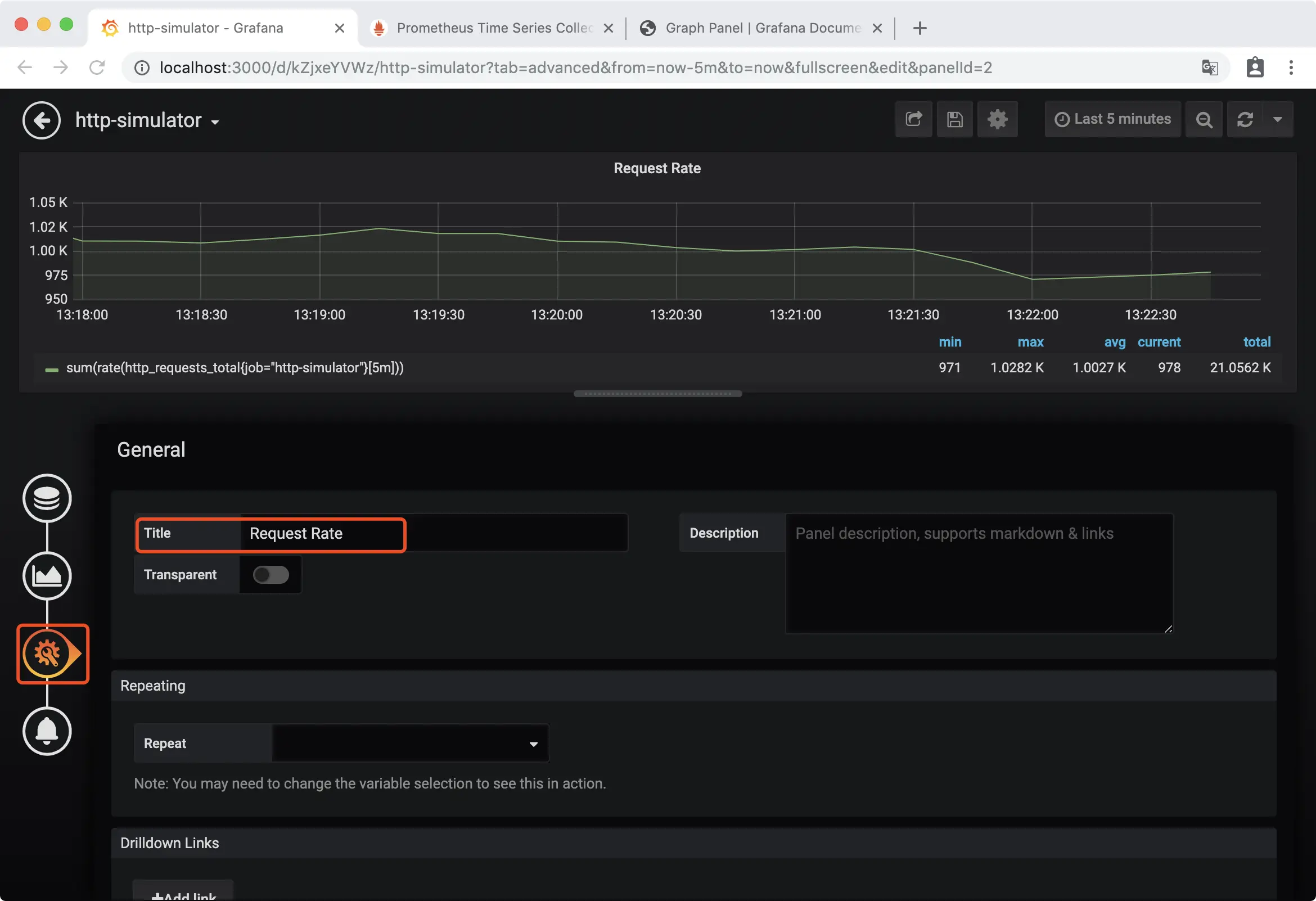This screenshot has width=1316, height=901.
Task: Click the 21.0562 K total legend value
Action: pos(1240,367)
